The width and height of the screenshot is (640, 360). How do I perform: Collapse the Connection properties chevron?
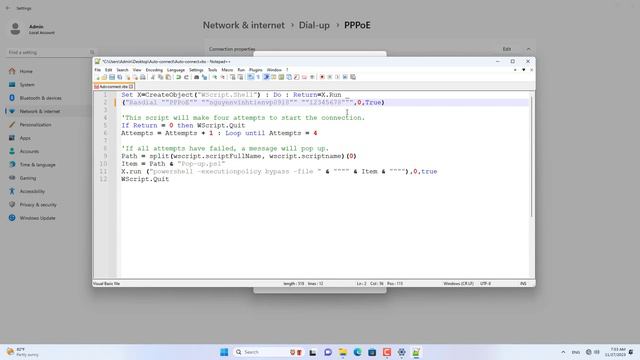[x=529, y=49]
